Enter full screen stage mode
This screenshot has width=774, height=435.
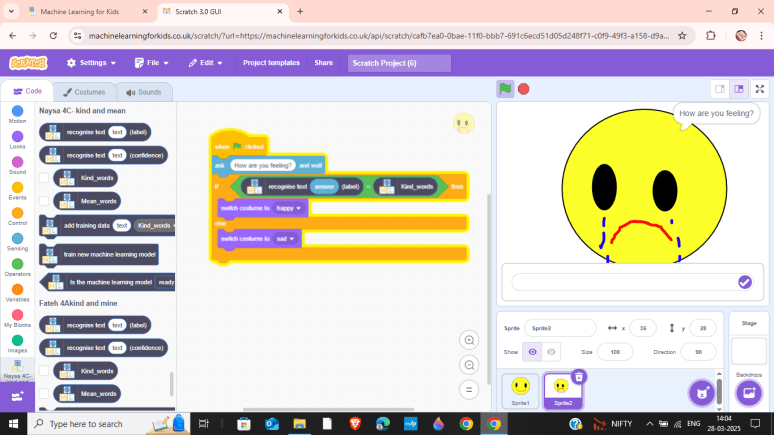760,89
